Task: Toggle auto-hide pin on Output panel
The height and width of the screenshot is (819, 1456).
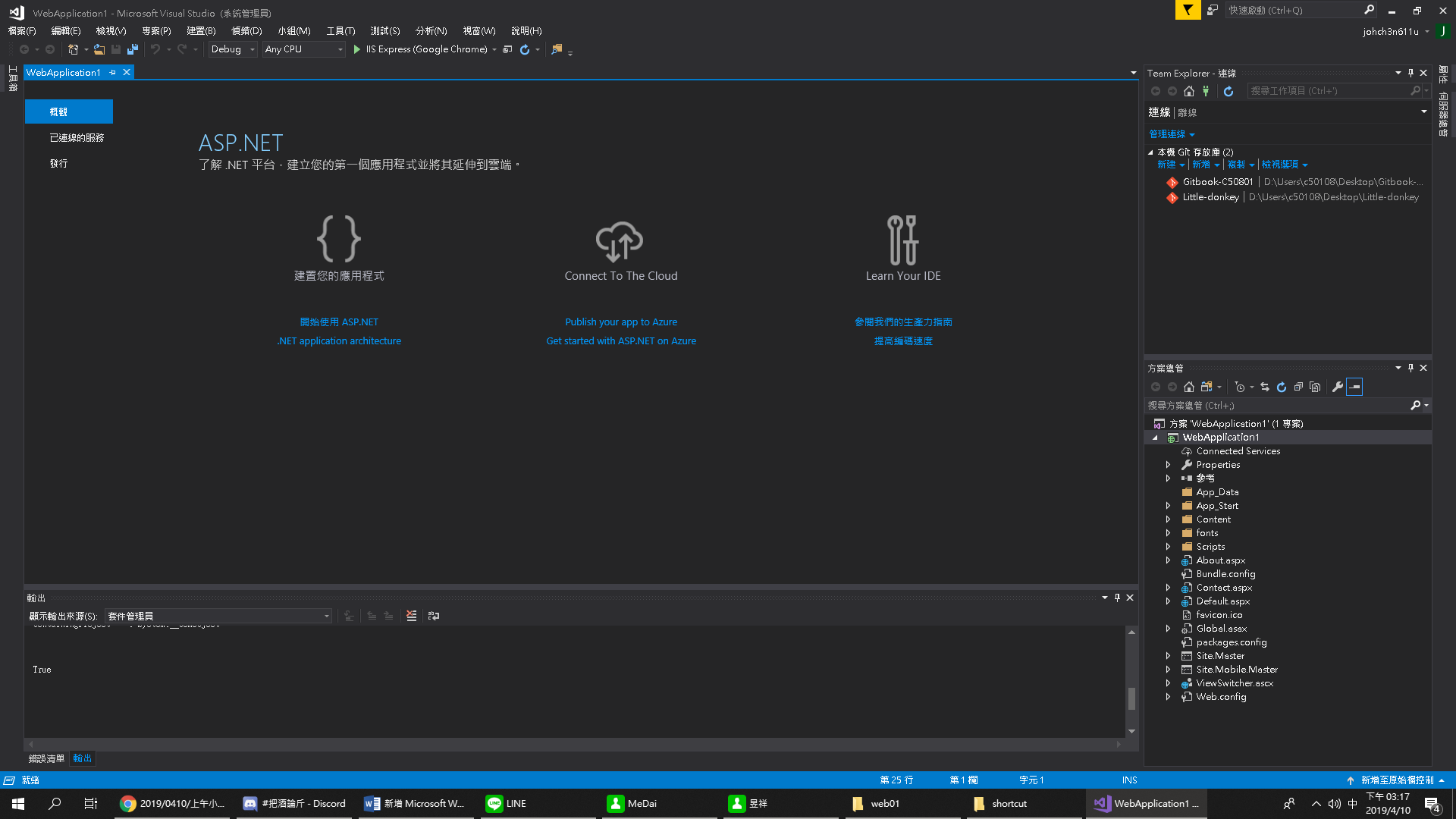Action: click(1117, 598)
